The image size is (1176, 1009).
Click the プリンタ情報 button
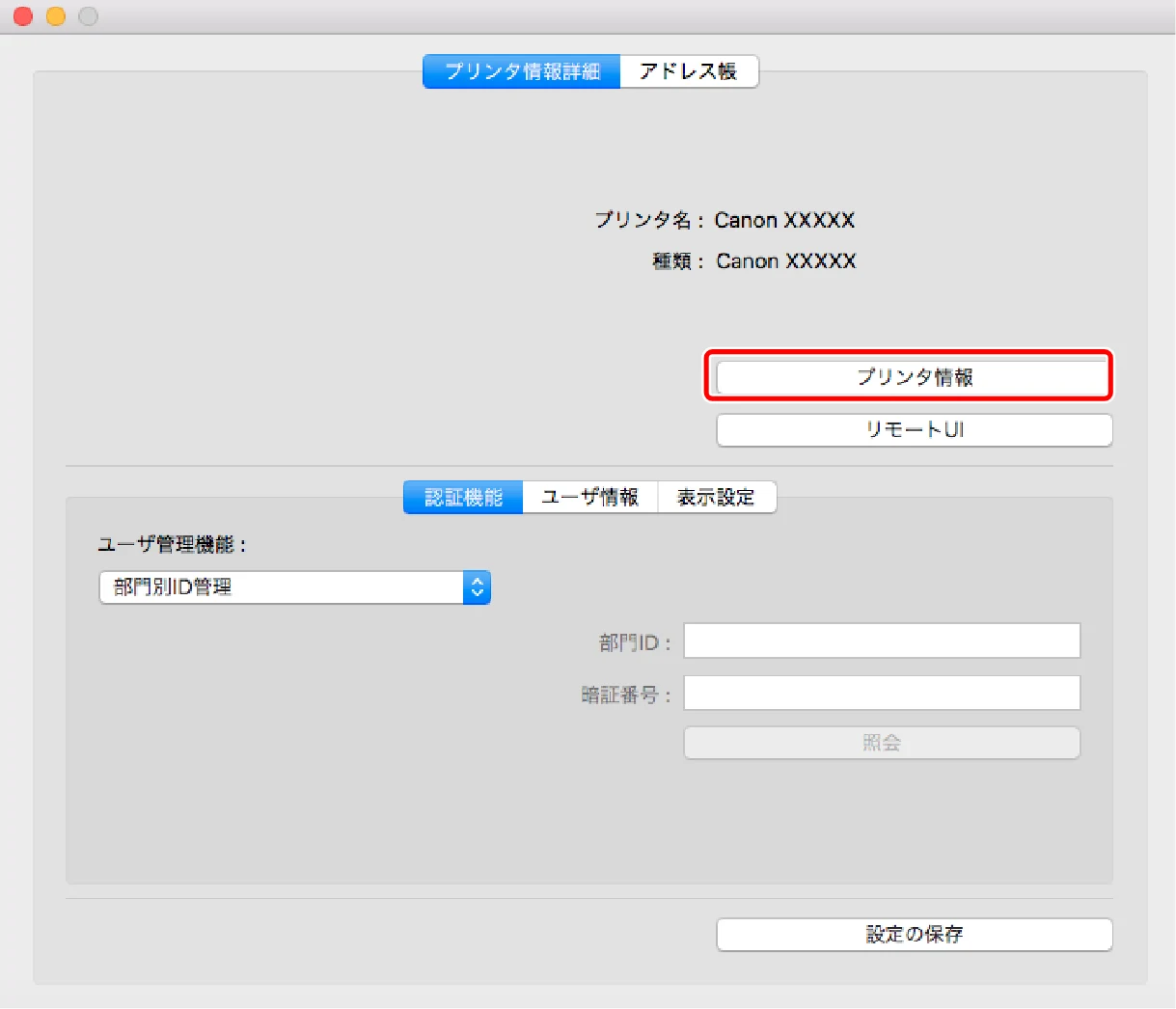pyautogui.click(x=914, y=377)
